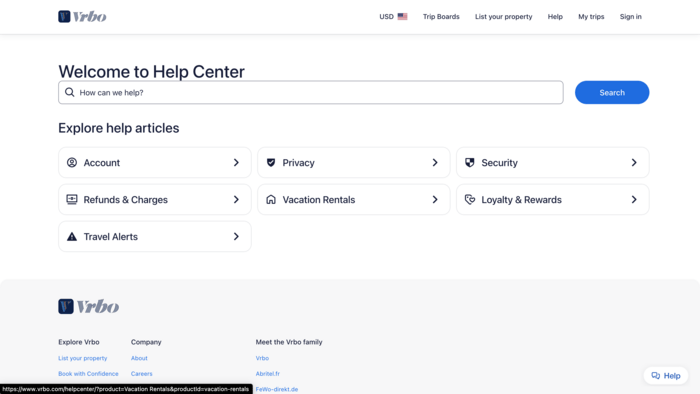
Task: Expand the Privacy chevron arrow
Action: point(435,162)
